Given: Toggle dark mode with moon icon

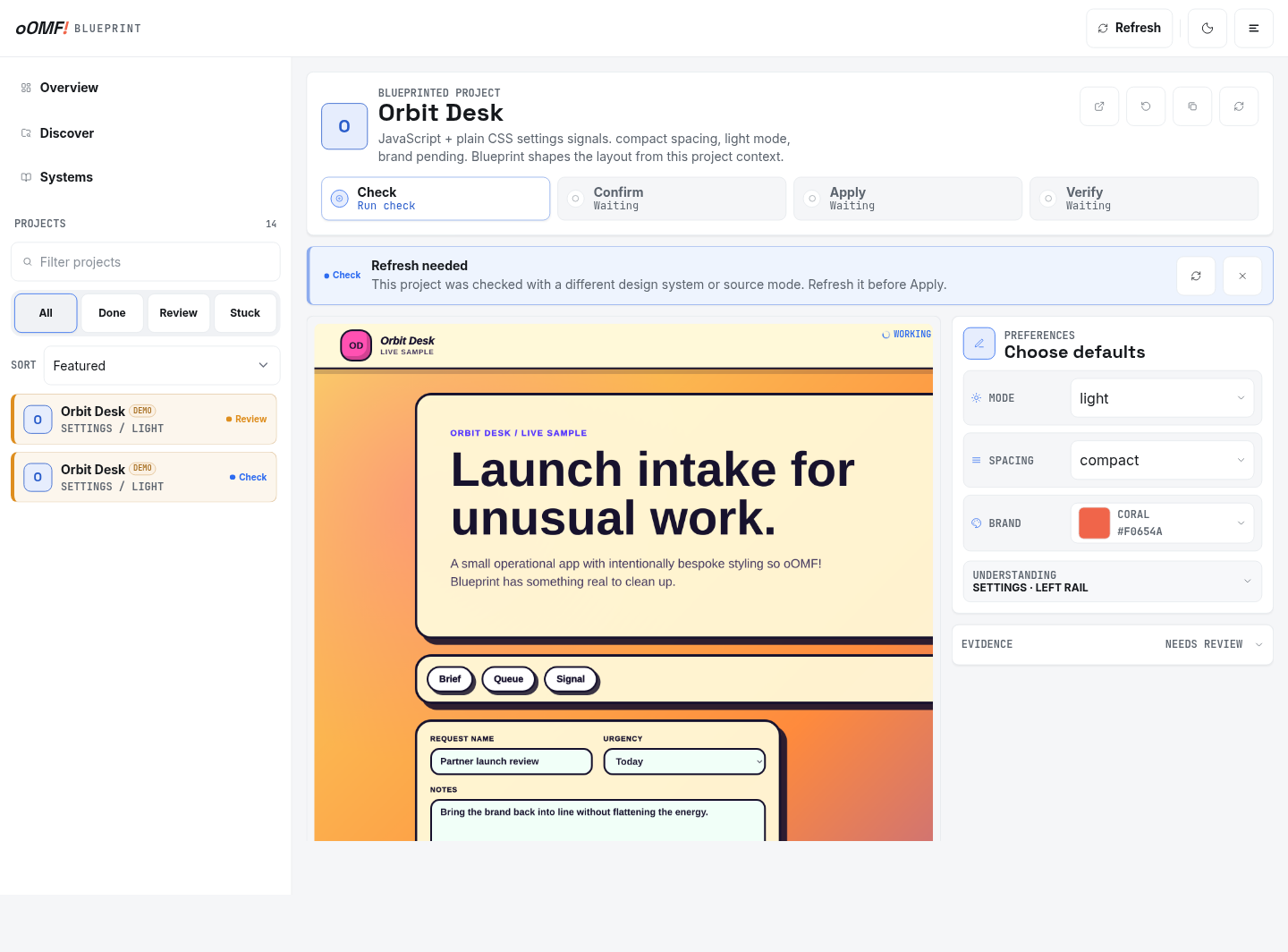Looking at the screenshot, I should coord(1207,29).
